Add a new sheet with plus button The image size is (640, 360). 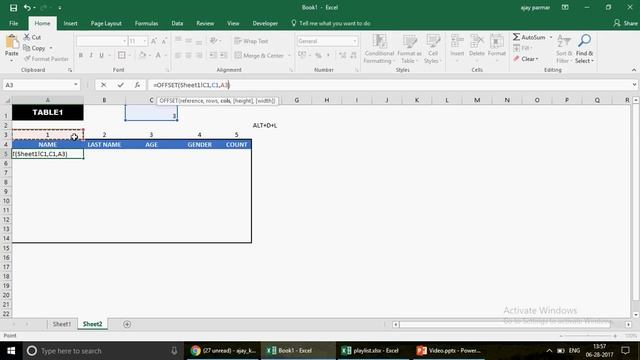pos(127,324)
